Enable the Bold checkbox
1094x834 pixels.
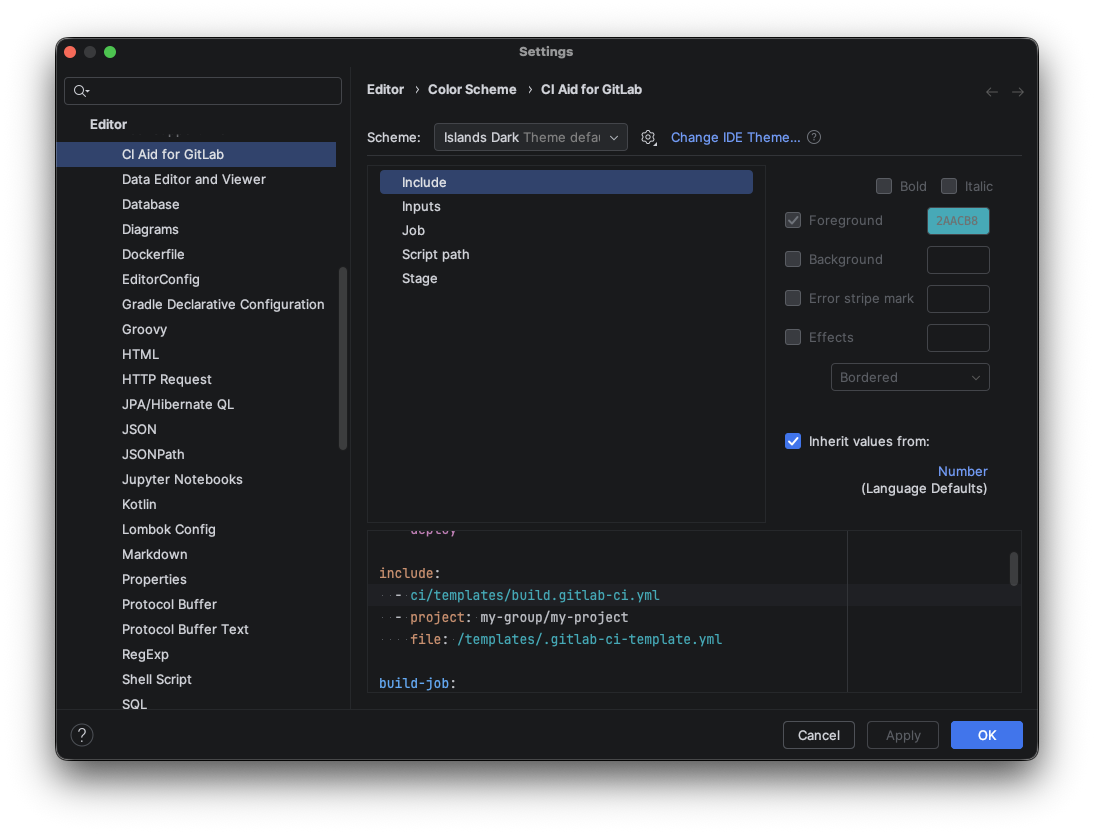884,186
